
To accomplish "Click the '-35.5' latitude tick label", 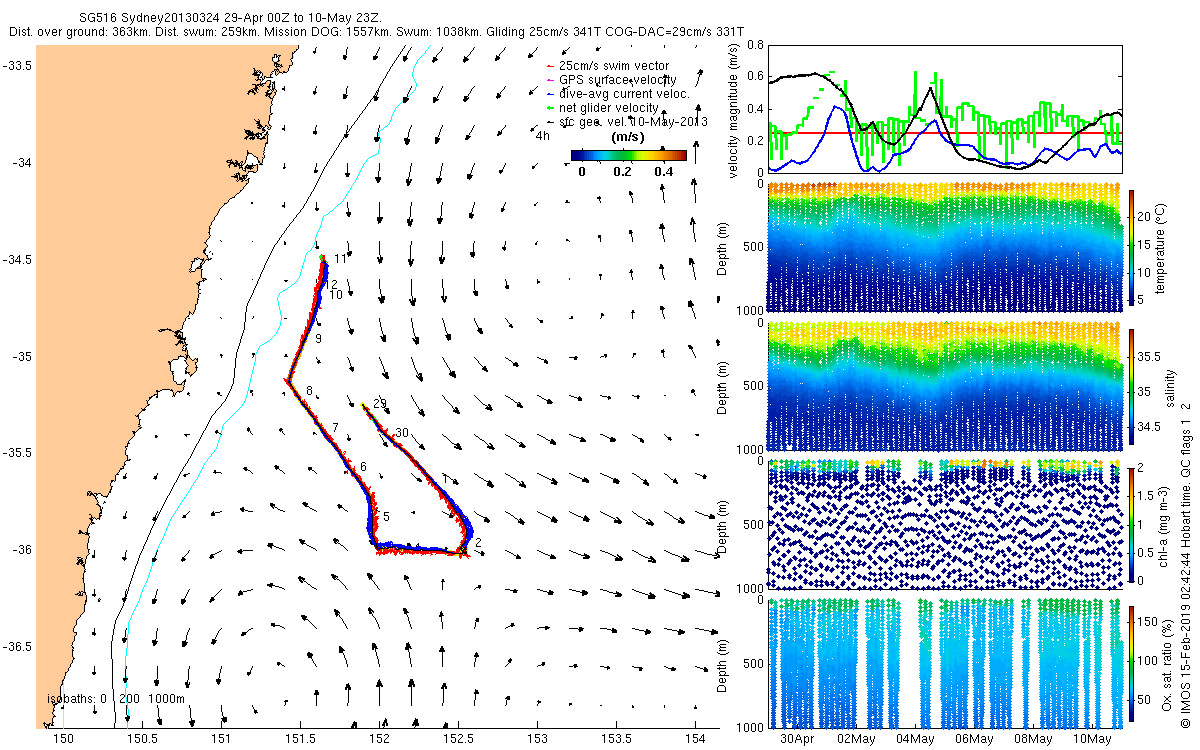I will coord(16,453).
